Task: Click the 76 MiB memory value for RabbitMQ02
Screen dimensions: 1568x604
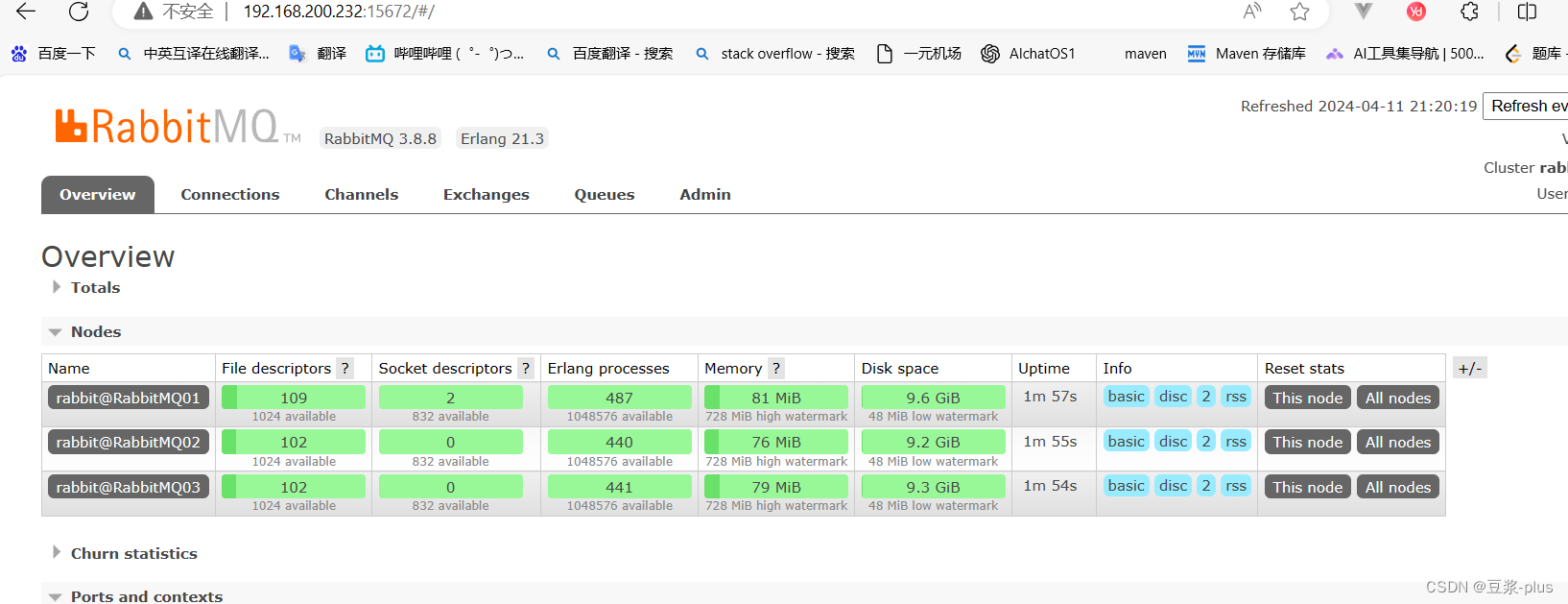Action: pos(776,442)
